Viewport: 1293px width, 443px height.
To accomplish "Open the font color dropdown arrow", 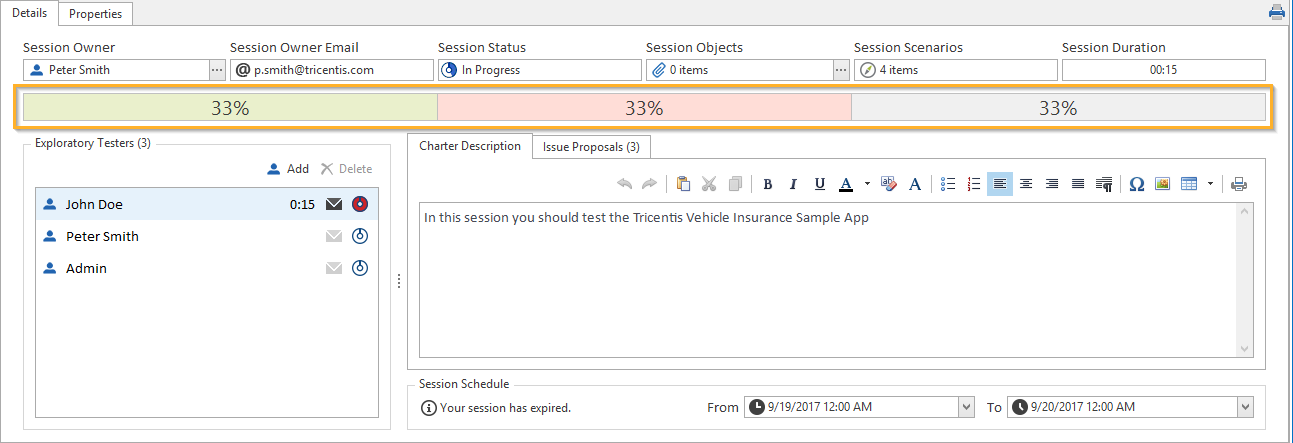I will tap(867, 184).
